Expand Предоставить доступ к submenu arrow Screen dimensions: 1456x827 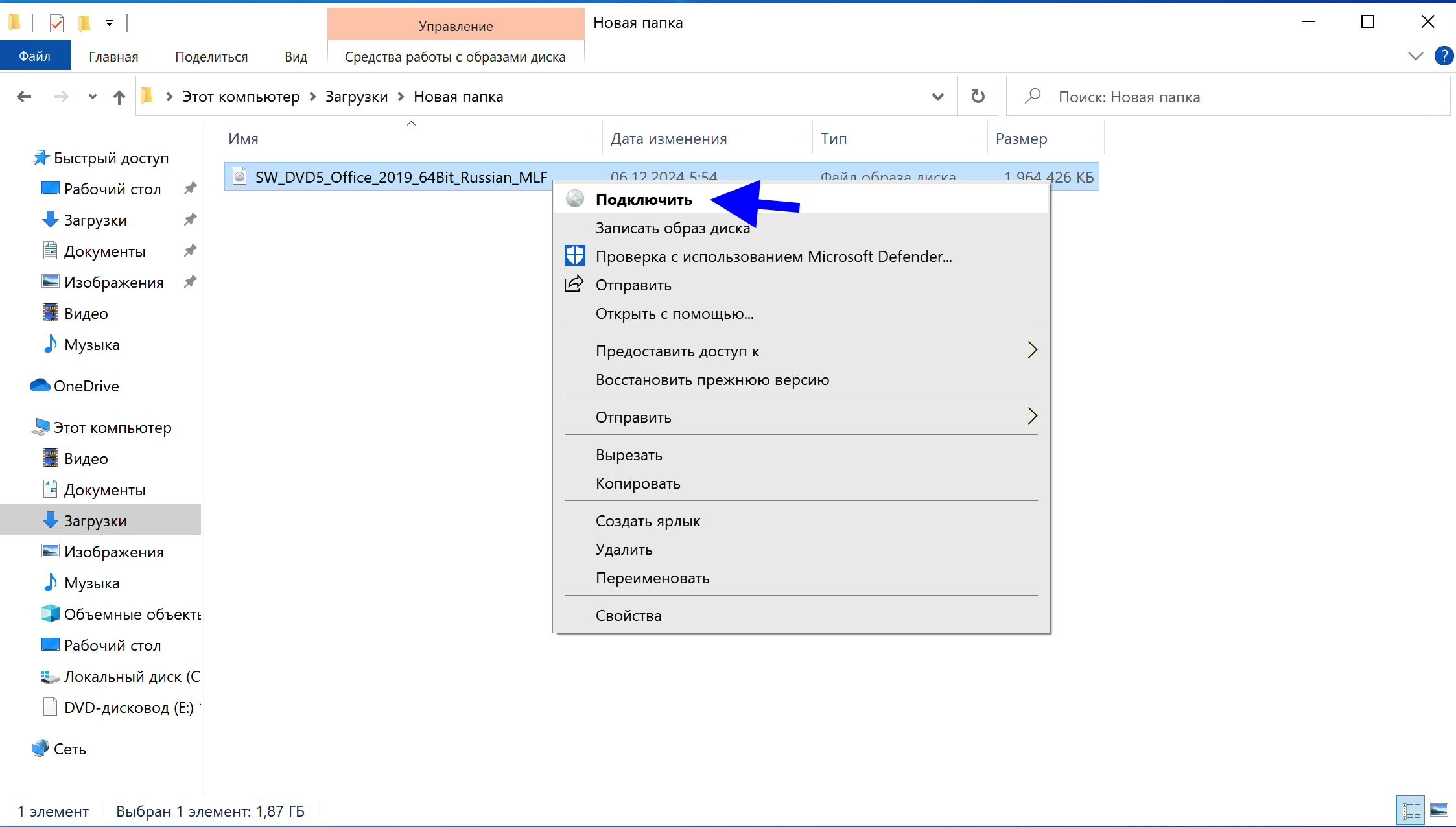click(1032, 350)
